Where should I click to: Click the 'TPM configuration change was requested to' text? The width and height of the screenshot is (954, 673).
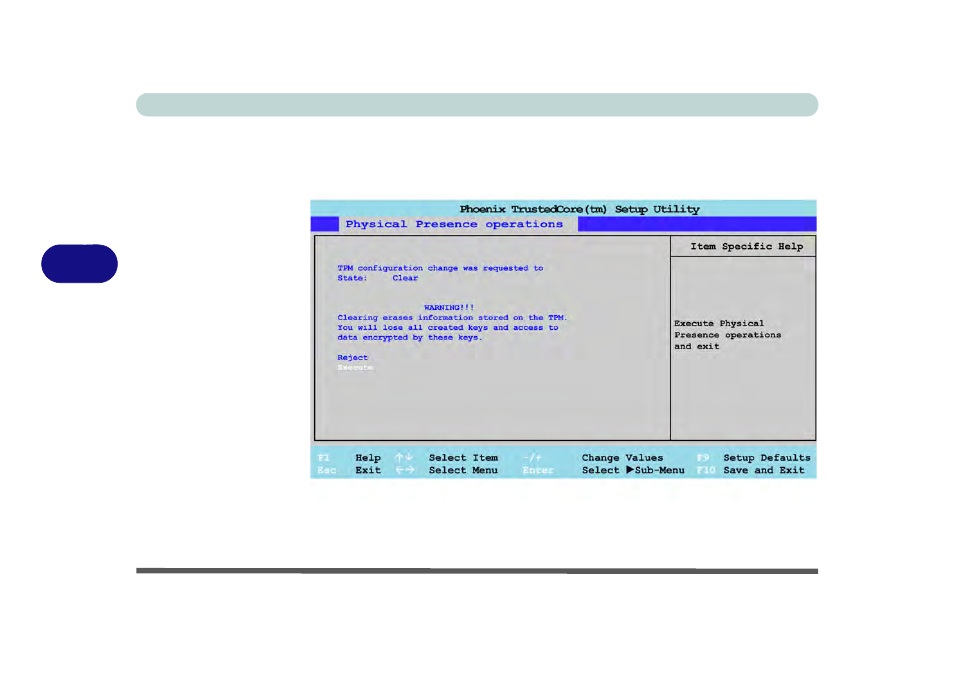tap(440, 268)
